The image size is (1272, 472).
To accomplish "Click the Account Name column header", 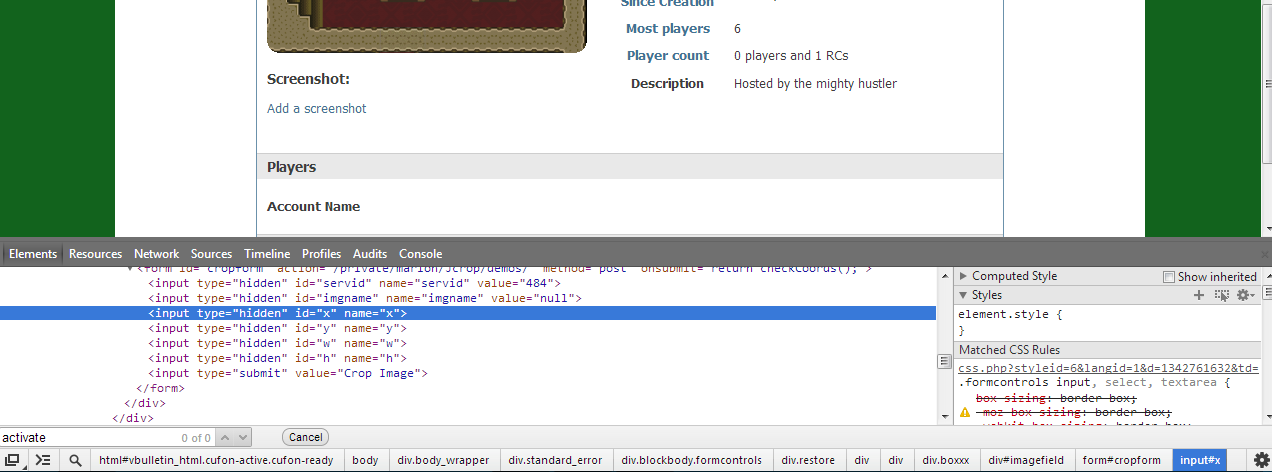I will [313, 207].
